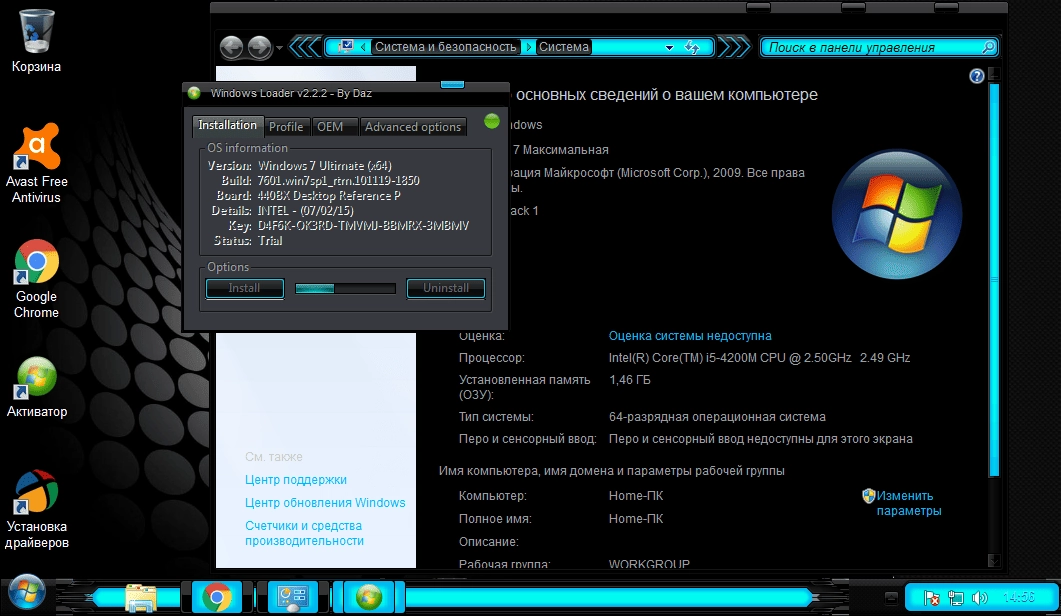Switch to the Profile tab

[x=286, y=127]
